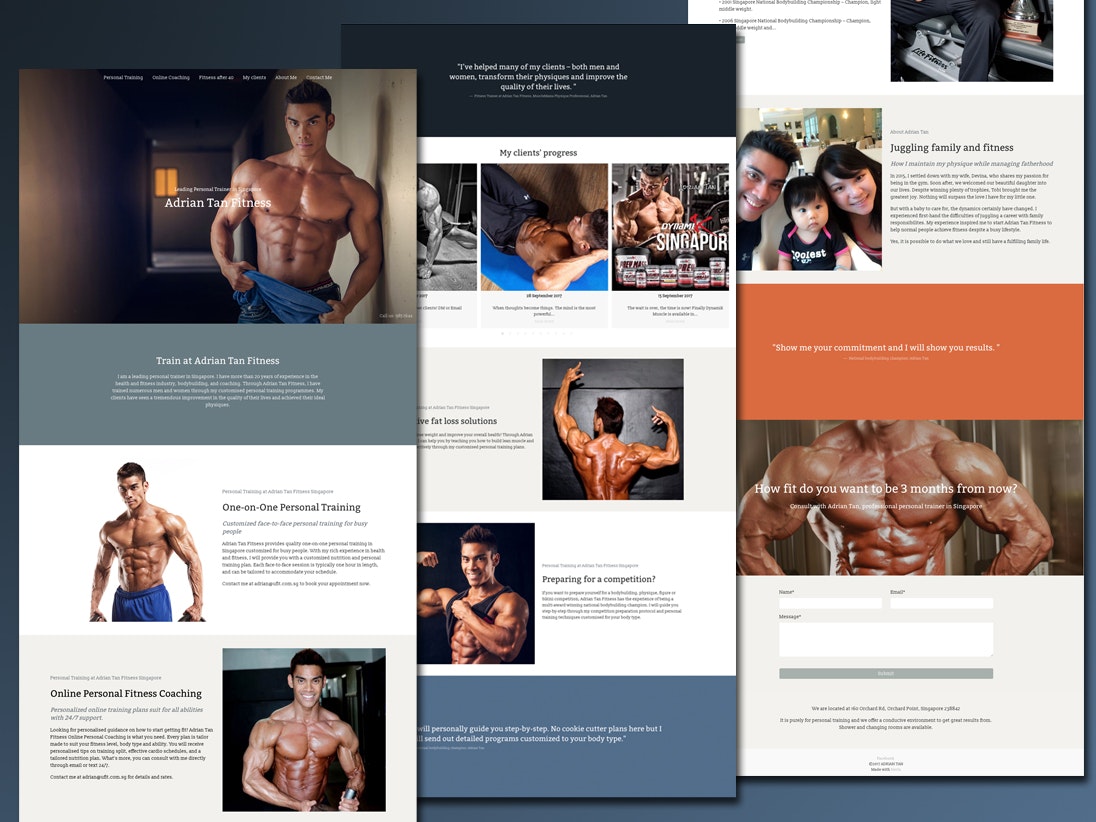The height and width of the screenshot is (822, 1096).
Task: Click the Juggling family and fitness heading
Action: click(x=951, y=147)
